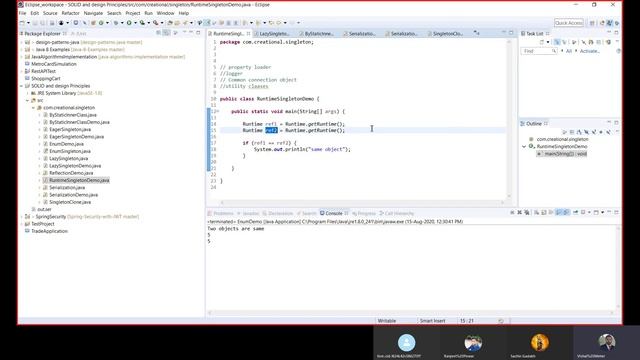Open the Refactor menu
Viewport: 640px width, 360px height.
pos(71,13)
